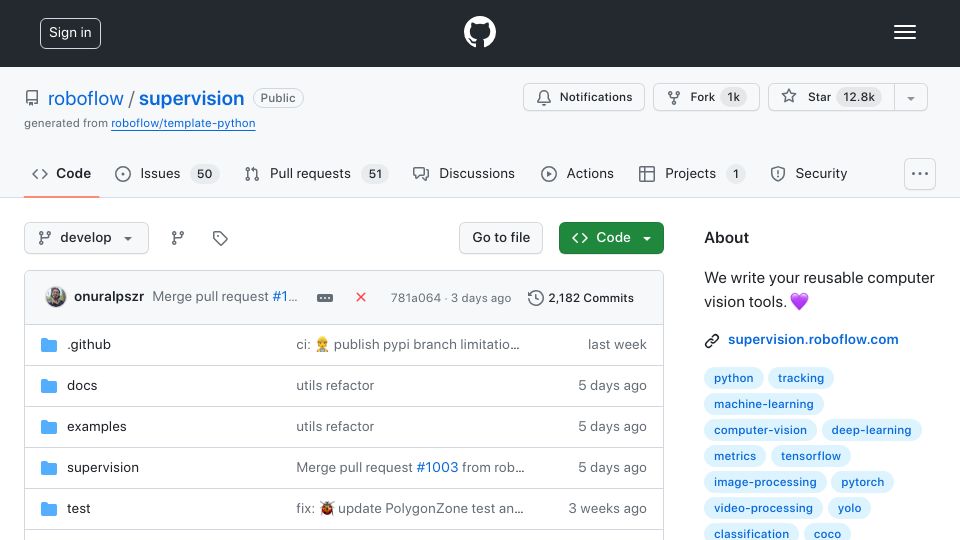Open the supervision repository link
This screenshot has height=540, width=960.
[x=192, y=98]
